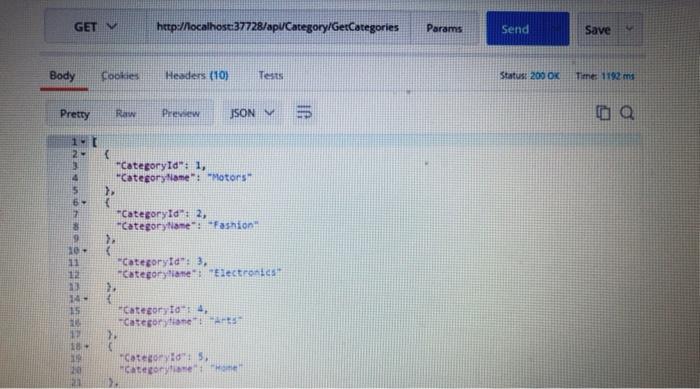Click the "Arts" value
The width and height of the screenshot is (700, 389).
click(x=226, y=321)
